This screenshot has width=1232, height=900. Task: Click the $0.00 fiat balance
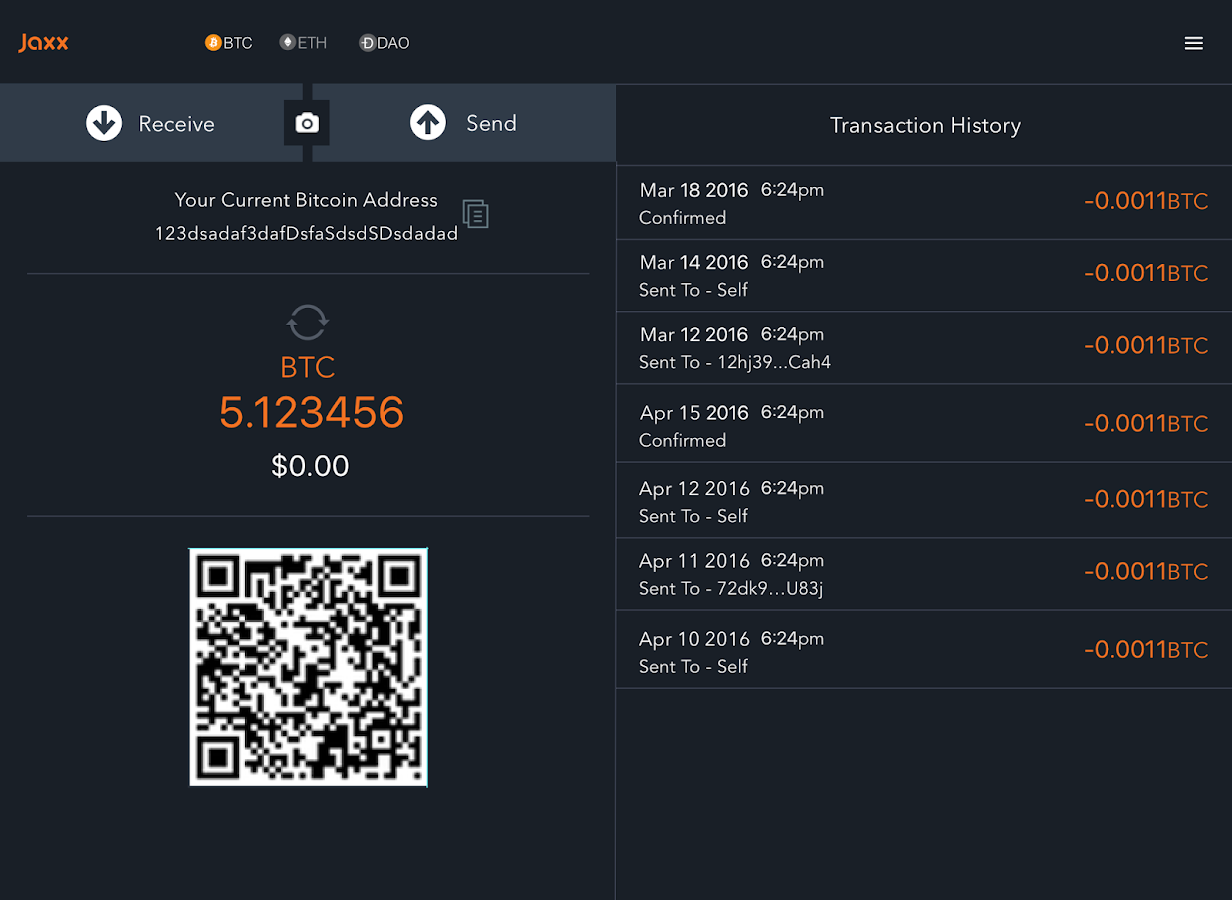[310, 466]
